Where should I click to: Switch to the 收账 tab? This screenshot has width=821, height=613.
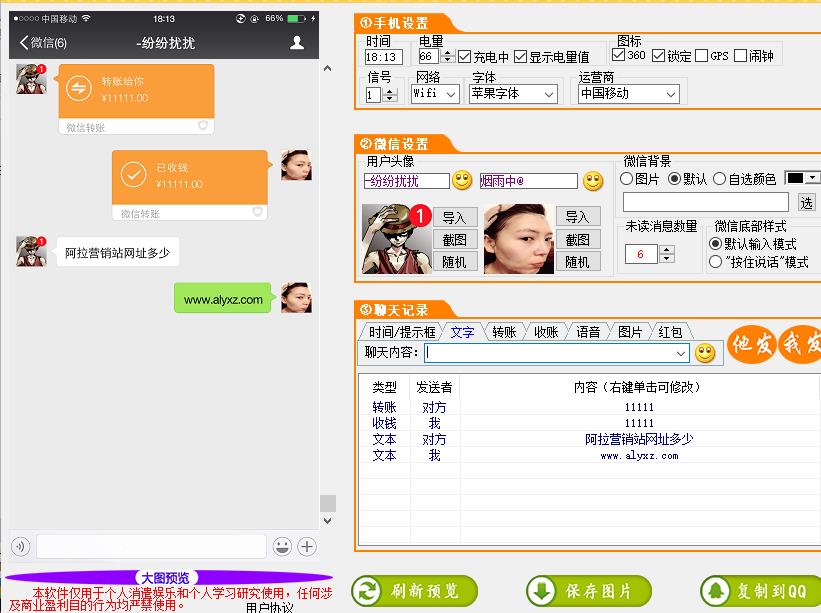tap(546, 332)
